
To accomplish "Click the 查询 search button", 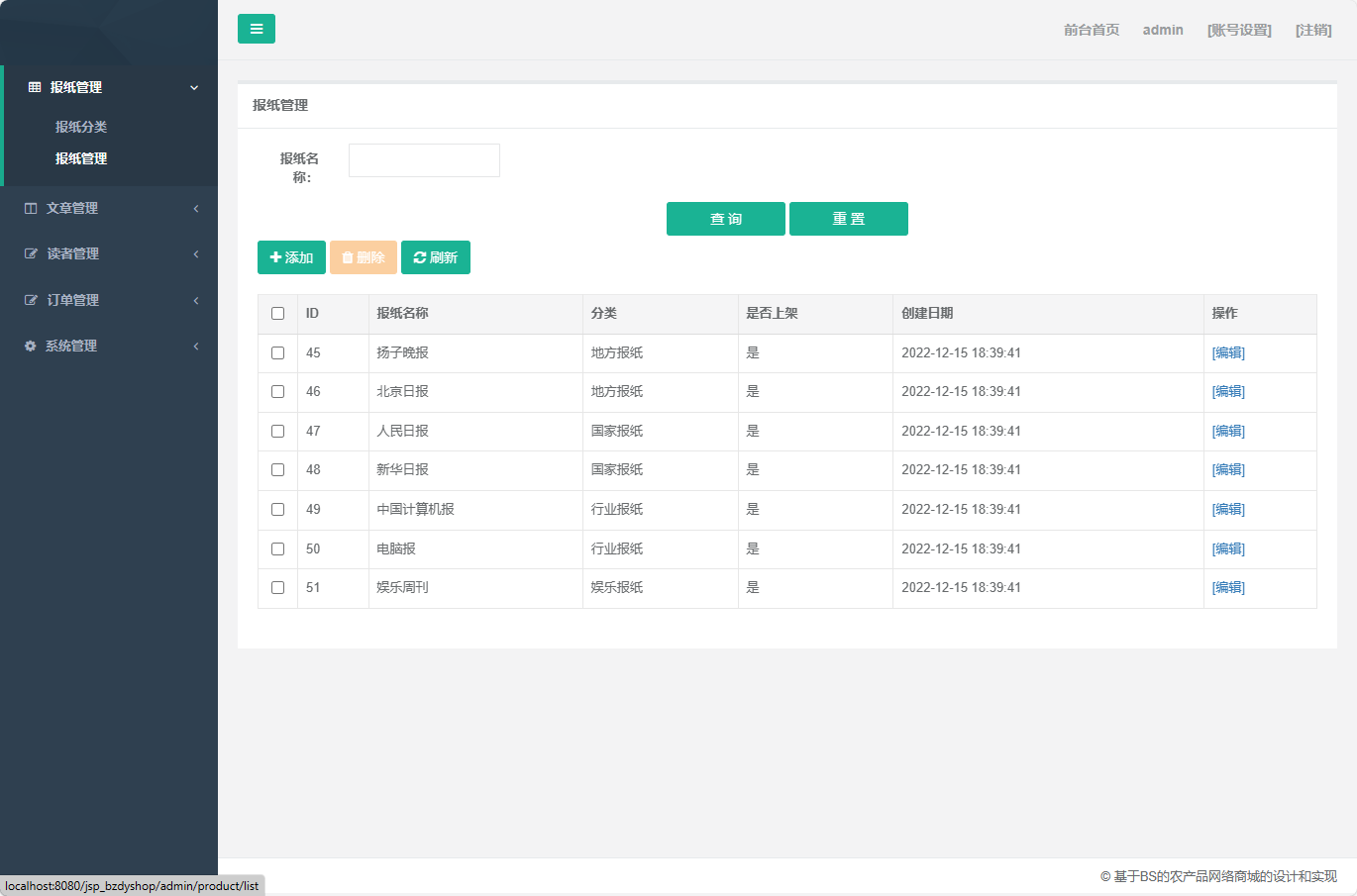I will (x=726, y=218).
